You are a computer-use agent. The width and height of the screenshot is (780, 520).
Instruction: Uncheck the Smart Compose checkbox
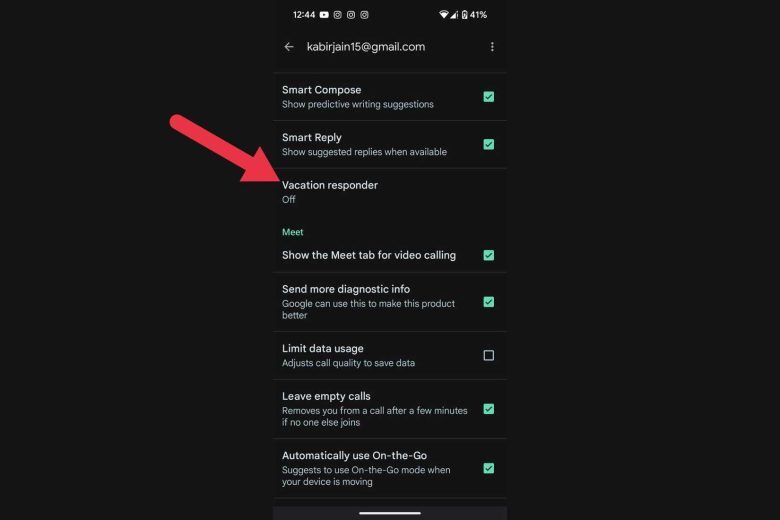pyautogui.click(x=488, y=97)
